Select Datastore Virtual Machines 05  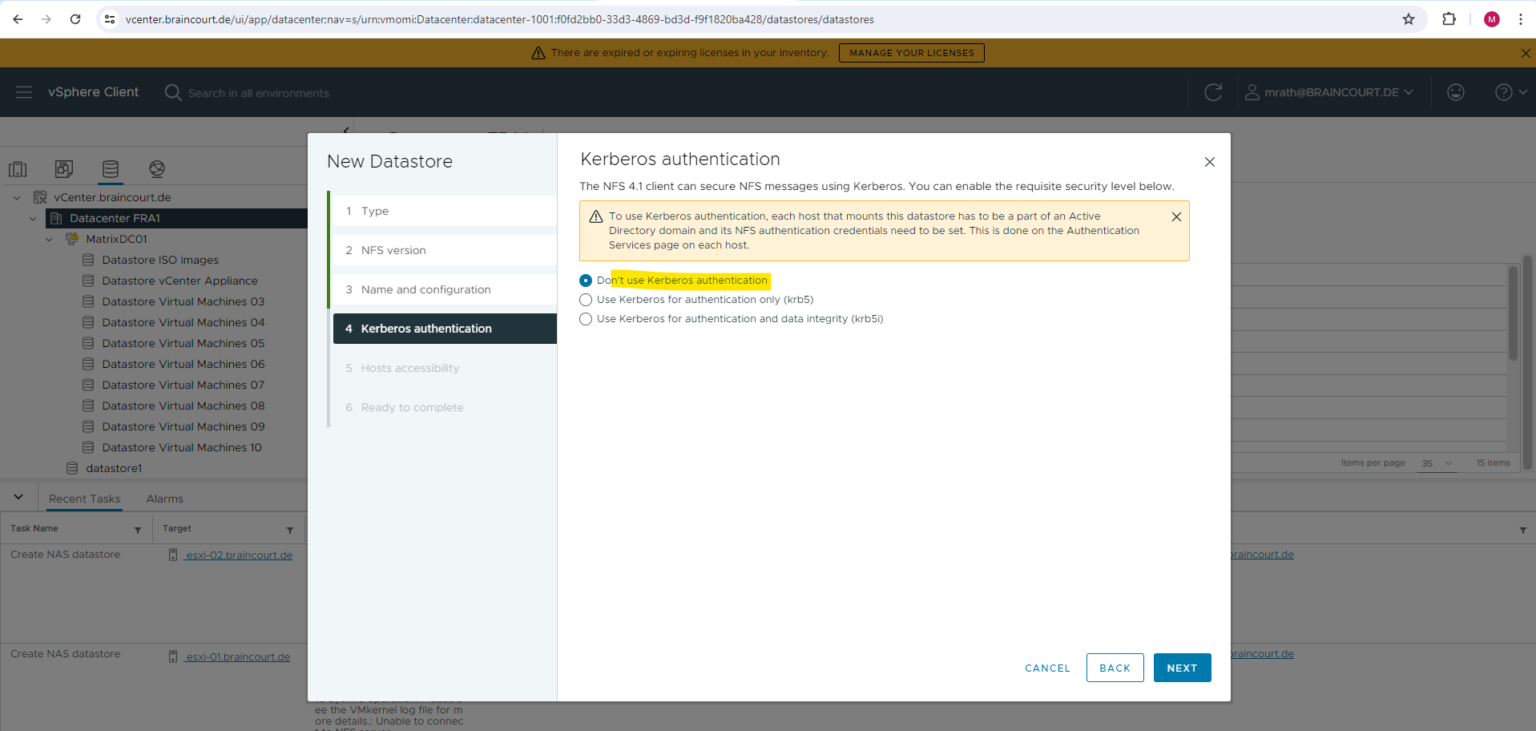pyautogui.click(x=183, y=344)
